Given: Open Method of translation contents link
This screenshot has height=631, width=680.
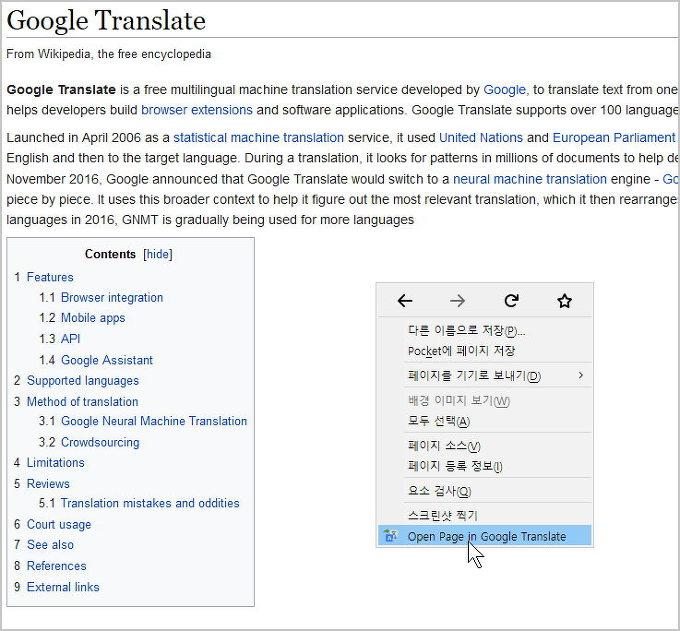Looking at the screenshot, I should [x=82, y=402].
